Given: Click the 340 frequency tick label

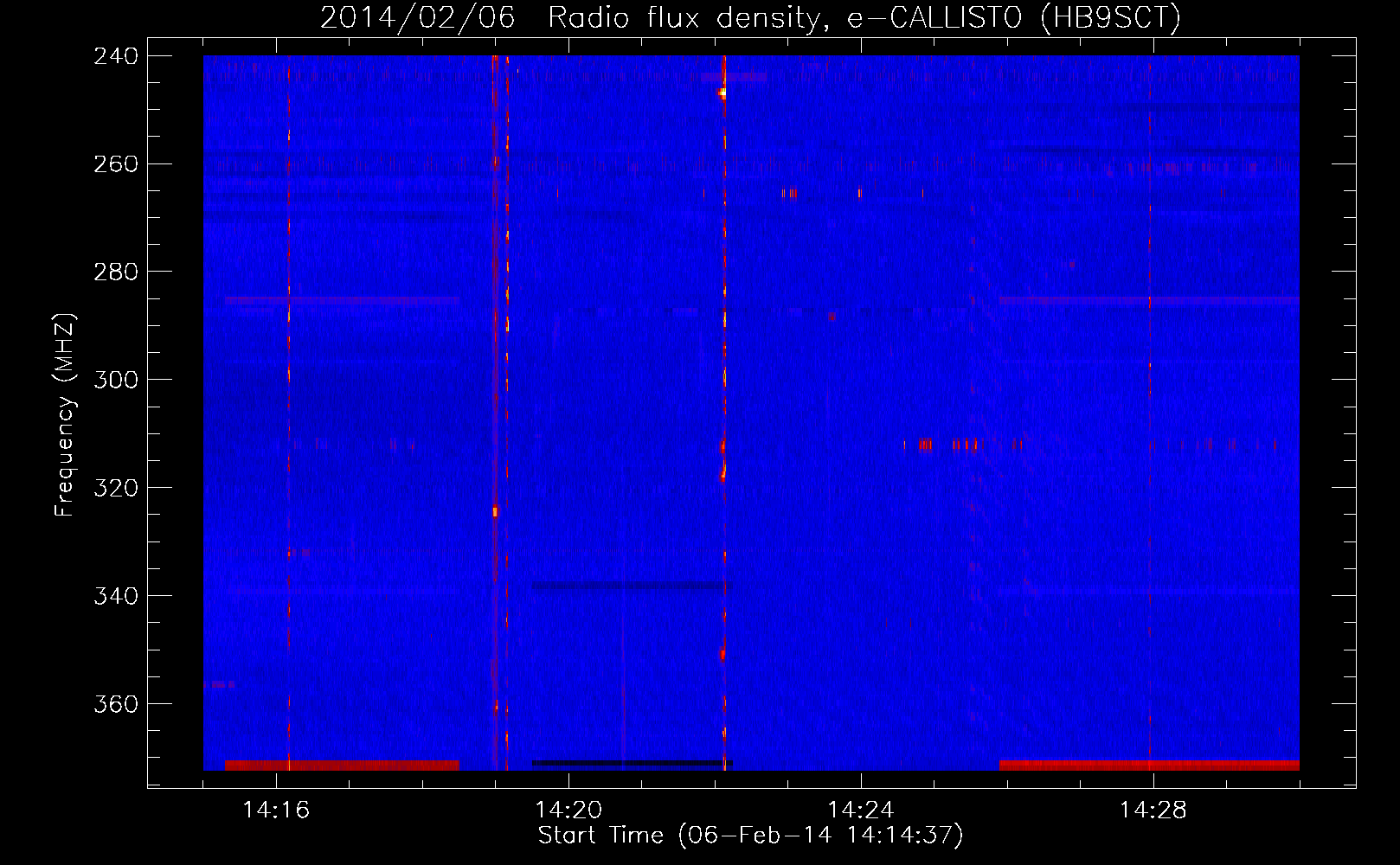Looking at the screenshot, I should point(115,596).
